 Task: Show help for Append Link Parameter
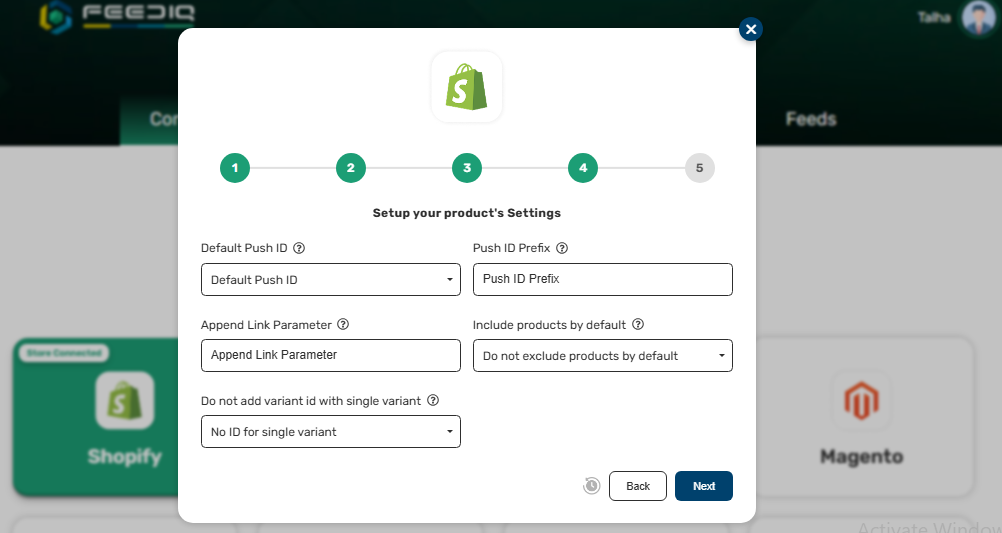click(x=343, y=324)
